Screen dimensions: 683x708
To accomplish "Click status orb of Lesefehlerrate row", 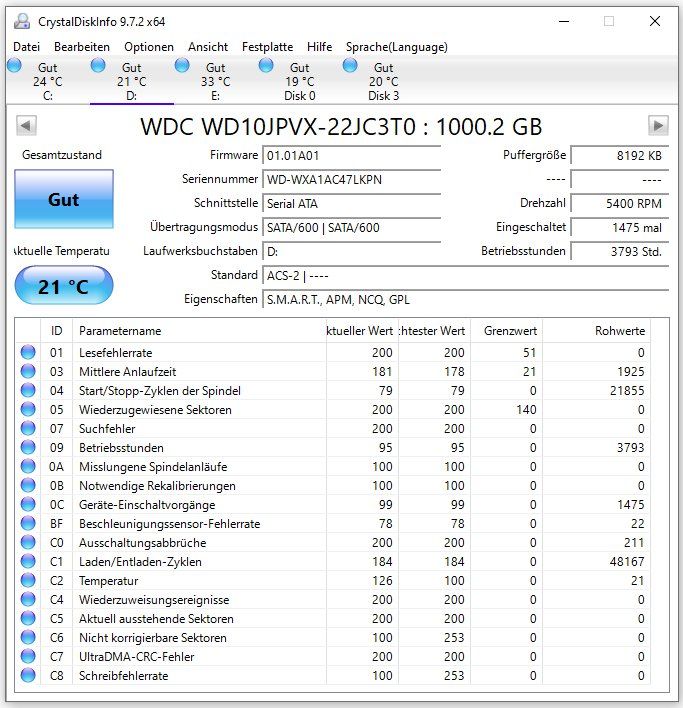I will (28, 352).
